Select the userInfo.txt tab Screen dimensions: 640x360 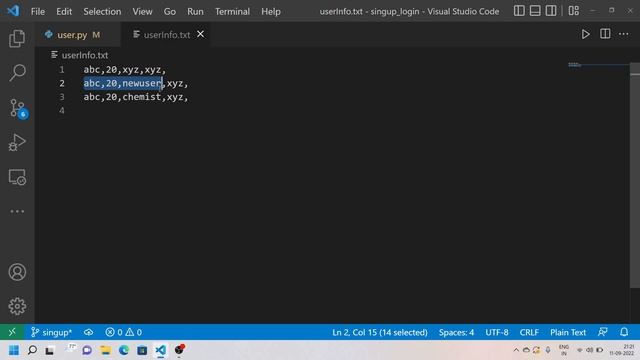pyautogui.click(x=167, y=35)
